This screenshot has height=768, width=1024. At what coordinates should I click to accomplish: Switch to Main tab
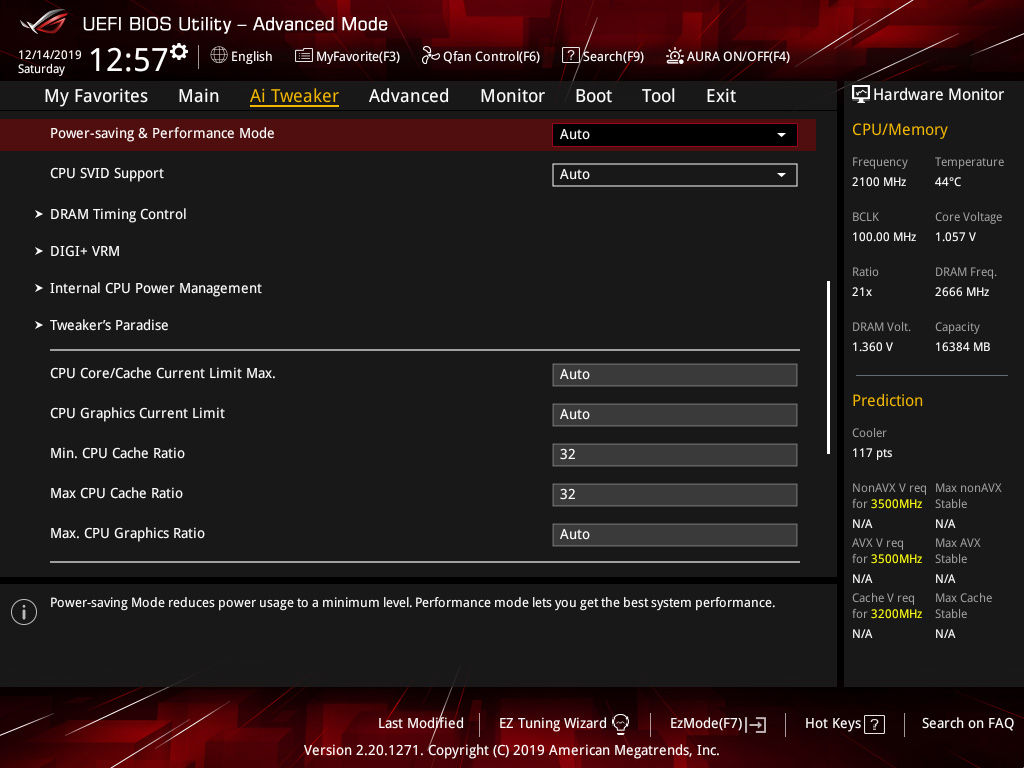pos(199,96)
